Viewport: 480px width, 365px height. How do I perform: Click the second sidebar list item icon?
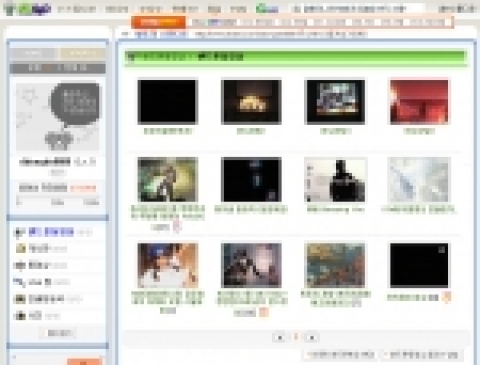20,248
